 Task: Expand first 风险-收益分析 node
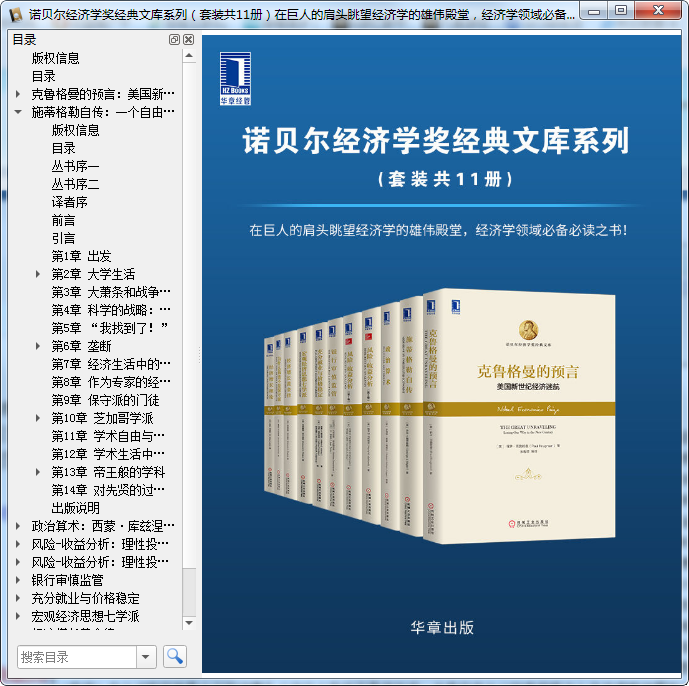click(x=18, y=544)
